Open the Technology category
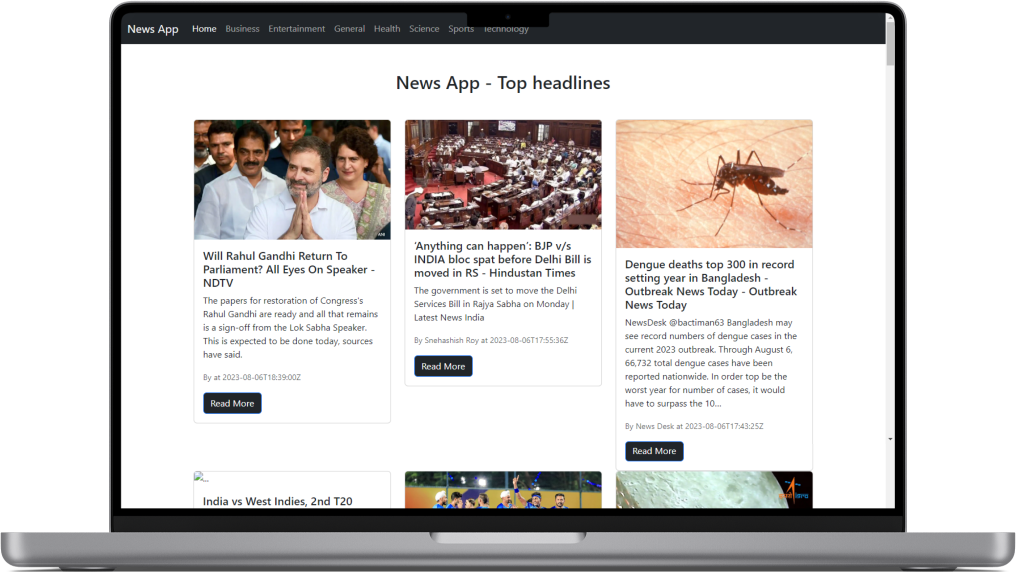This screenshot has width=1016, height=572. click(506, 29)
